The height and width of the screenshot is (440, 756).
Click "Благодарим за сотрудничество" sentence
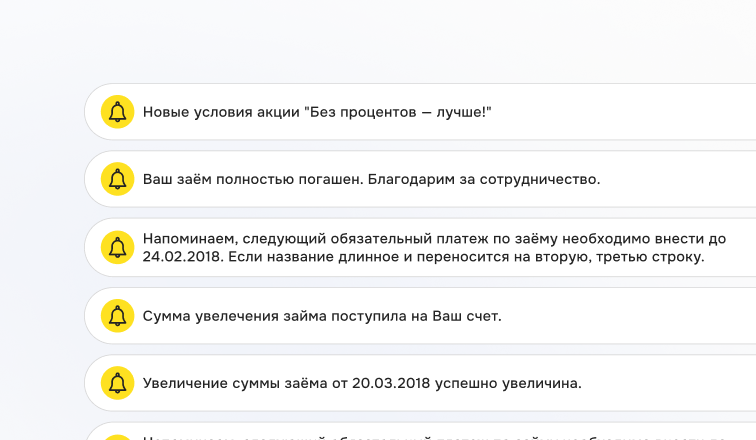(484, 180)
